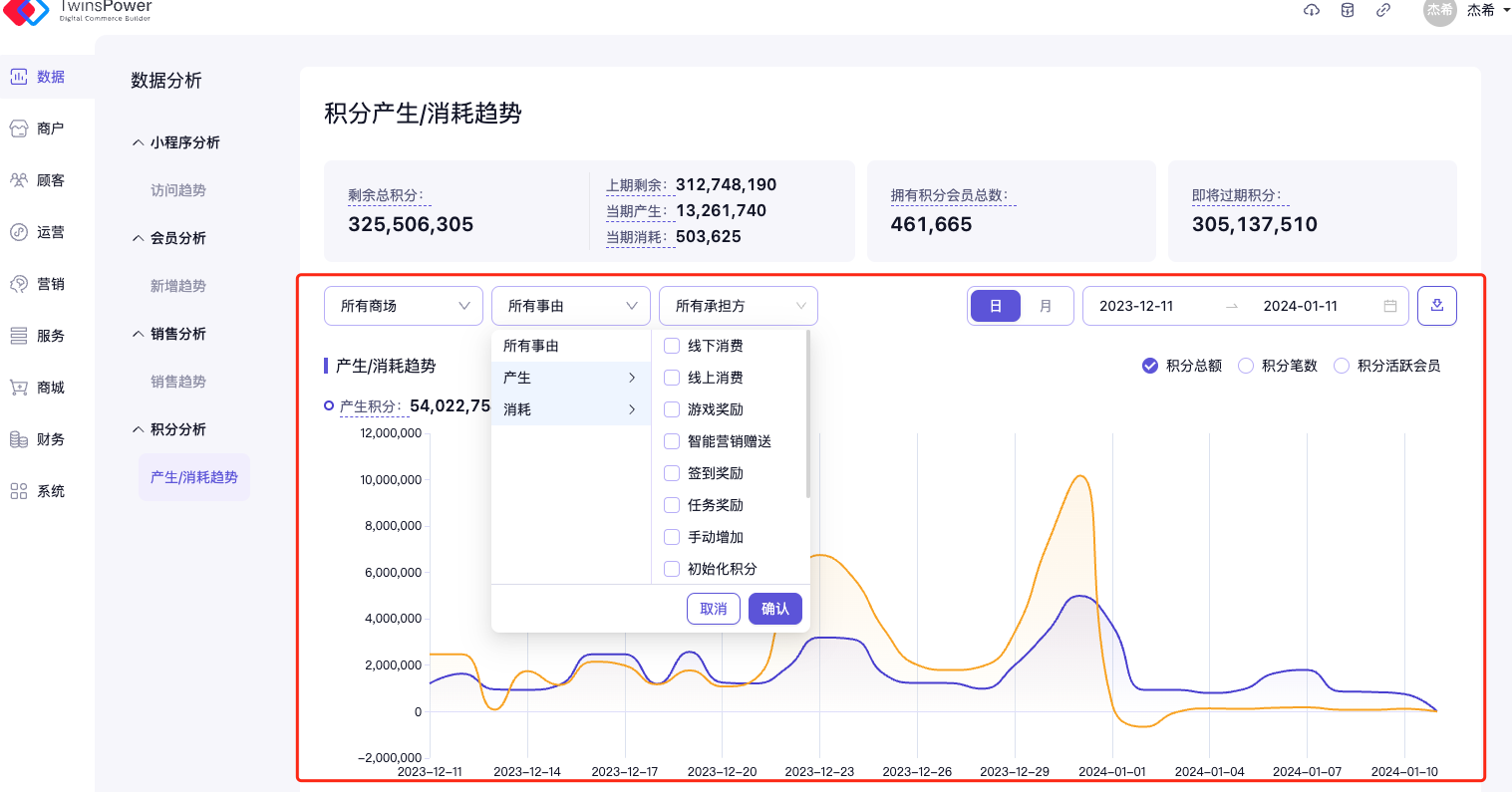Open the calendar icon in date range

(x=1389, y=306)
